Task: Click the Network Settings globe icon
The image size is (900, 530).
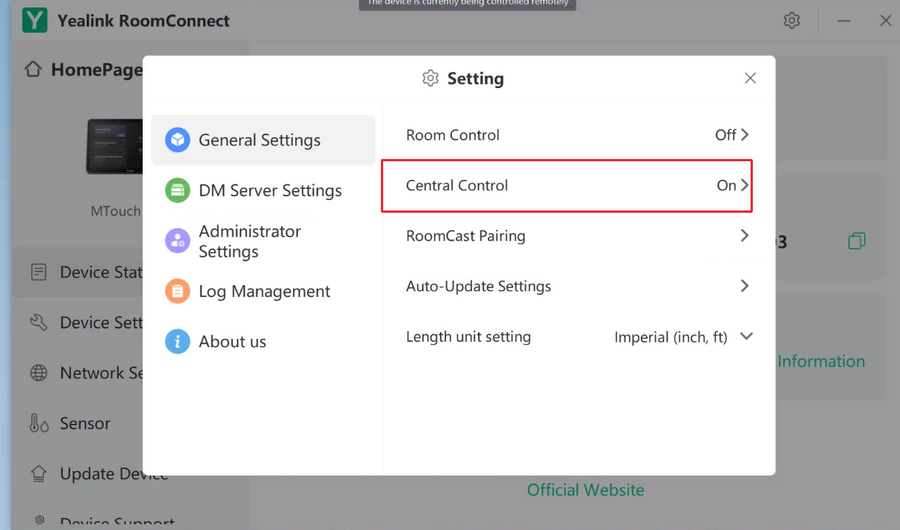Action: coord(38,373)
